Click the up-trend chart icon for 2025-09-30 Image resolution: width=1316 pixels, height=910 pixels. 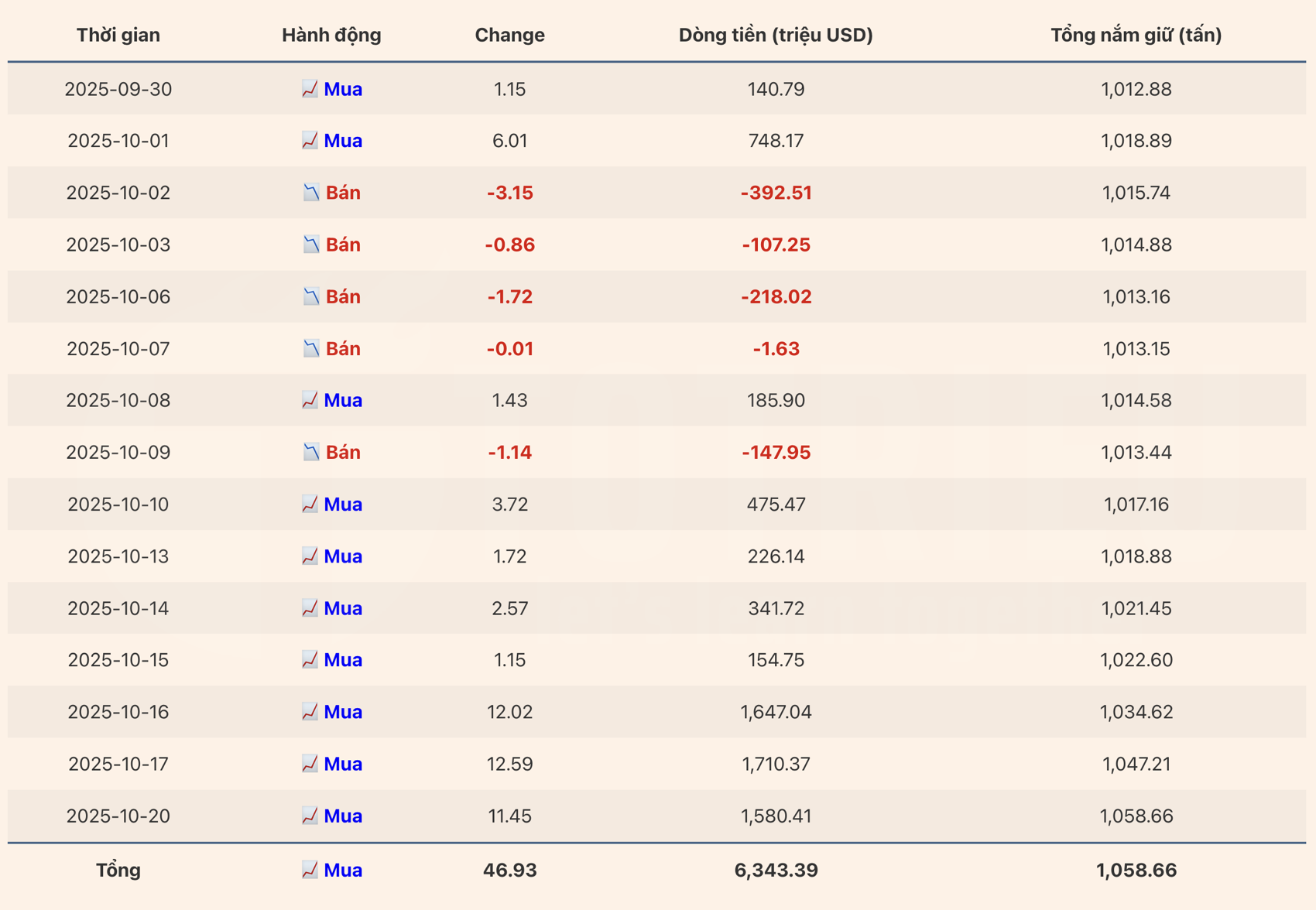pos(310,89)
